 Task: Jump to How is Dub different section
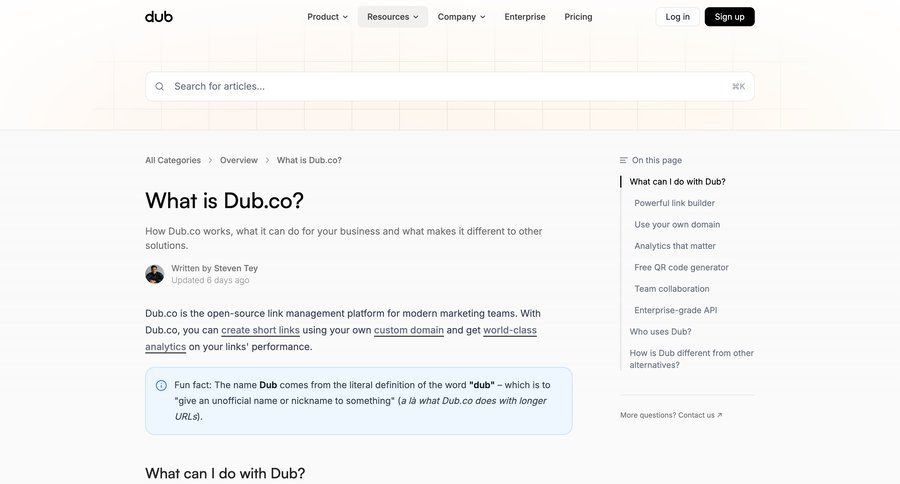point(691,359)
